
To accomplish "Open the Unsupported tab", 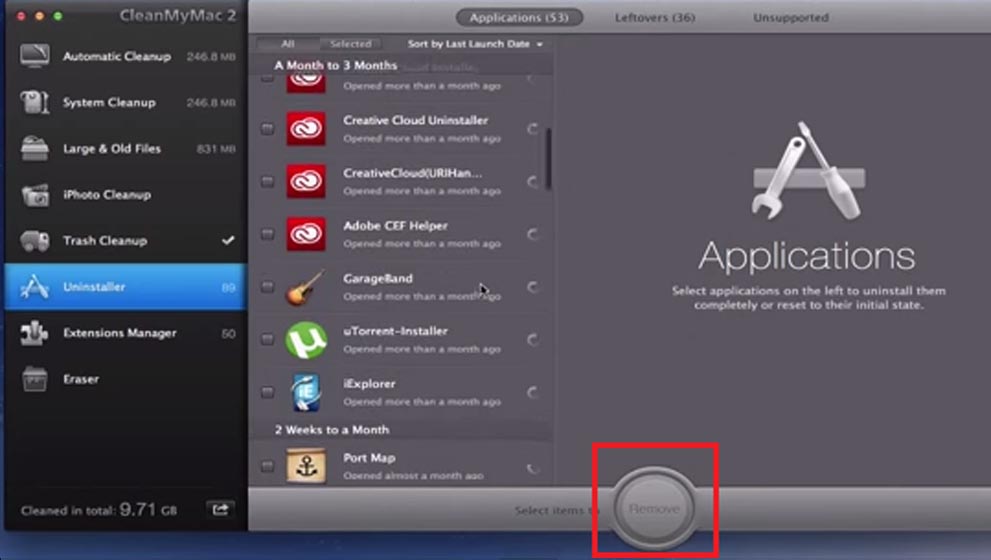I will click(791, 18).
